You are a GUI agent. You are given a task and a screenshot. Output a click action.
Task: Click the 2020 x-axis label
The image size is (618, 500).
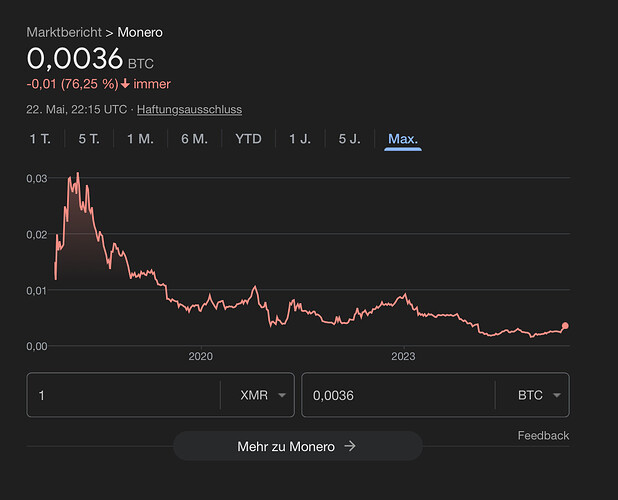point(201,356)
